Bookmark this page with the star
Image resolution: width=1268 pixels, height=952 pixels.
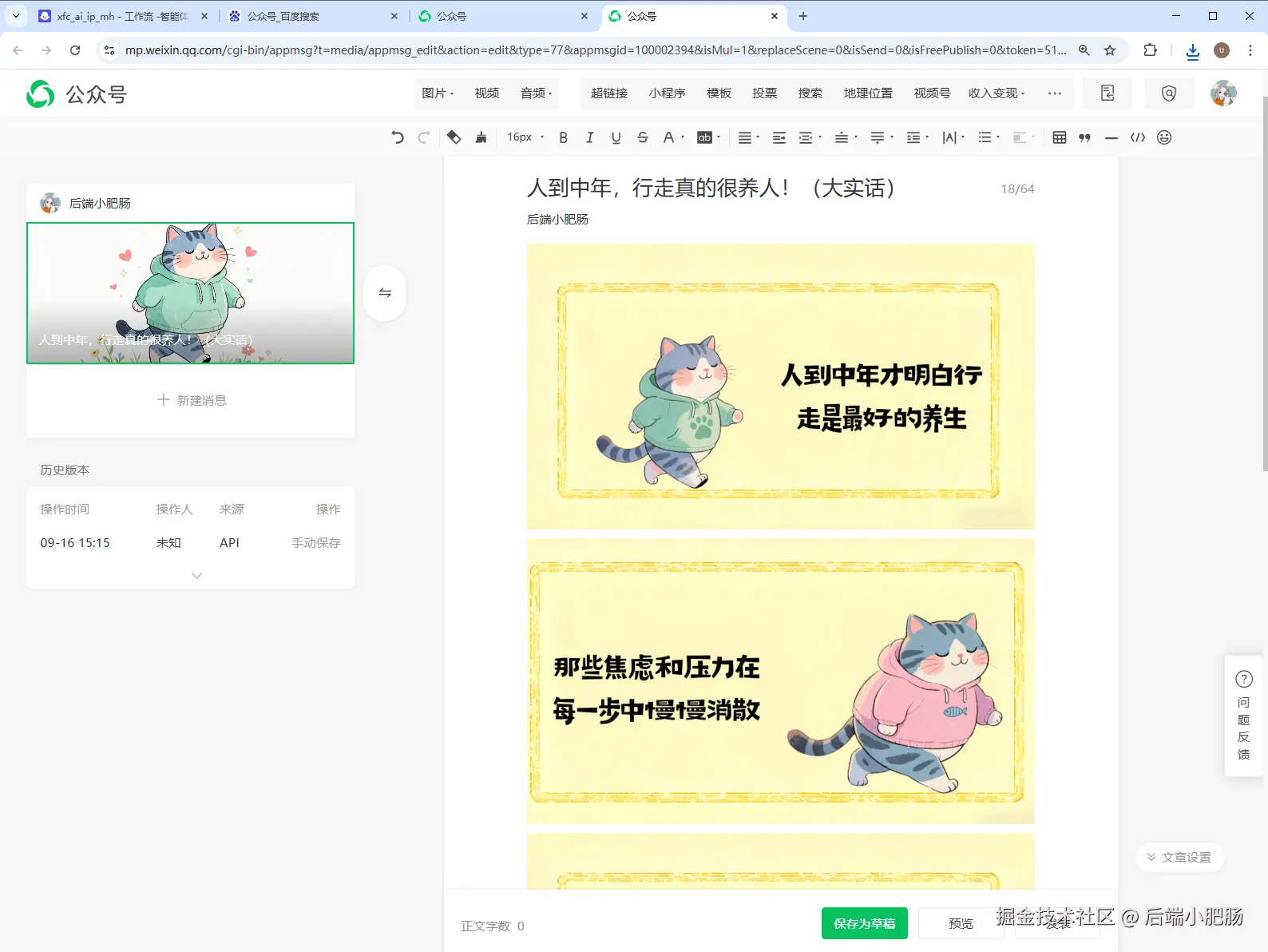click(x=1110, y=50)
